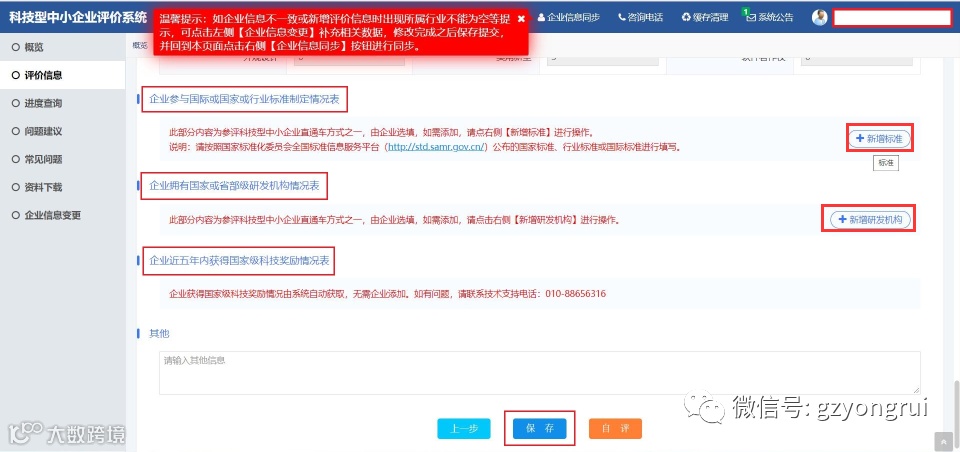Click the 其他 section heading
Viewport: 960px width, 452px height.
159,334
